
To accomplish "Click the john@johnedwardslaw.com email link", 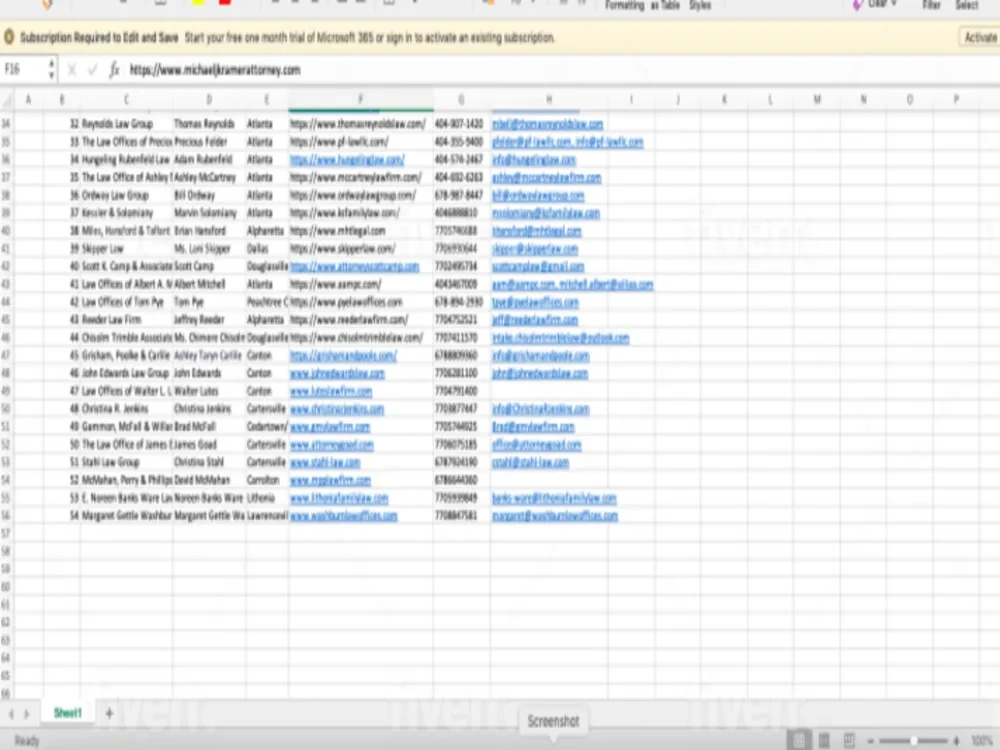I will (x=540, y=373).
